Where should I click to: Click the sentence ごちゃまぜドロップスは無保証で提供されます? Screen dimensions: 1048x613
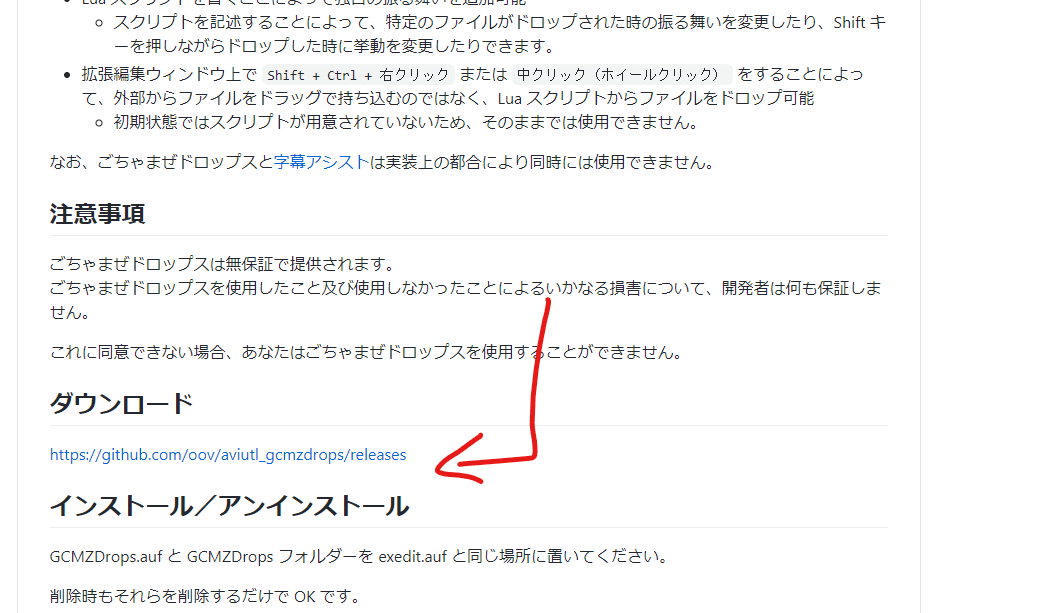coord(223,264)
